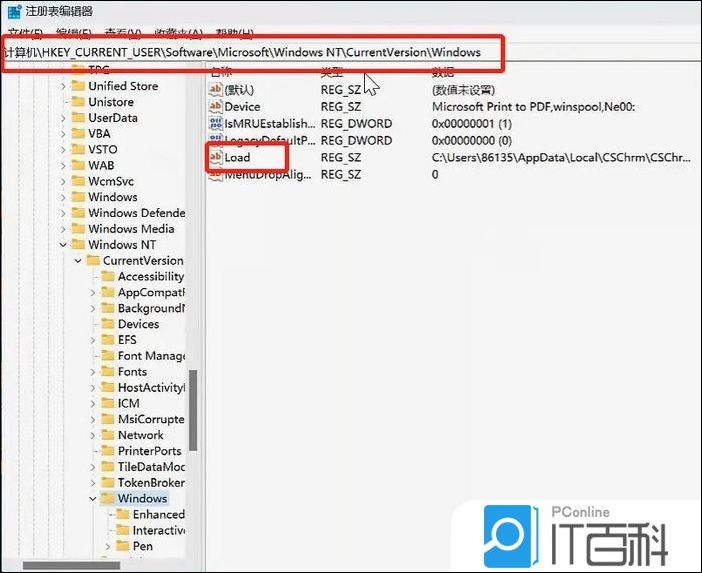Collapse the Windows NT key
702x573 pixels.
click(63, 245)
